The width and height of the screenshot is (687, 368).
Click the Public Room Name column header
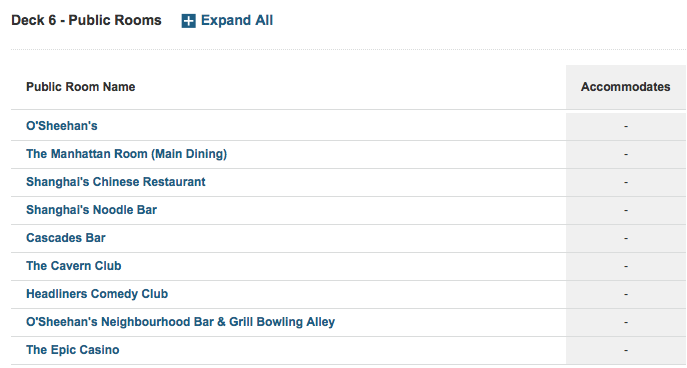[81, 87]
